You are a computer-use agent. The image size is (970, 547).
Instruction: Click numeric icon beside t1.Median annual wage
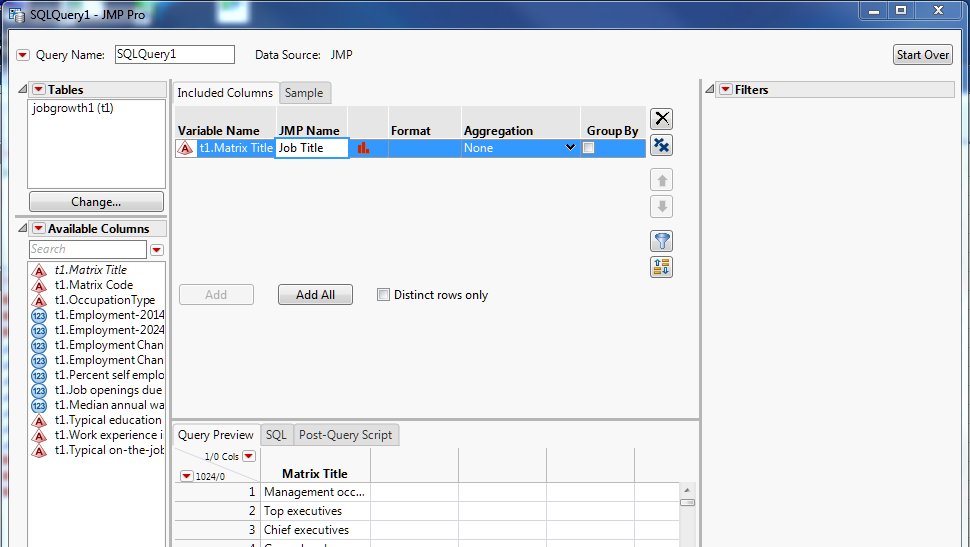(x=39, y=406)
